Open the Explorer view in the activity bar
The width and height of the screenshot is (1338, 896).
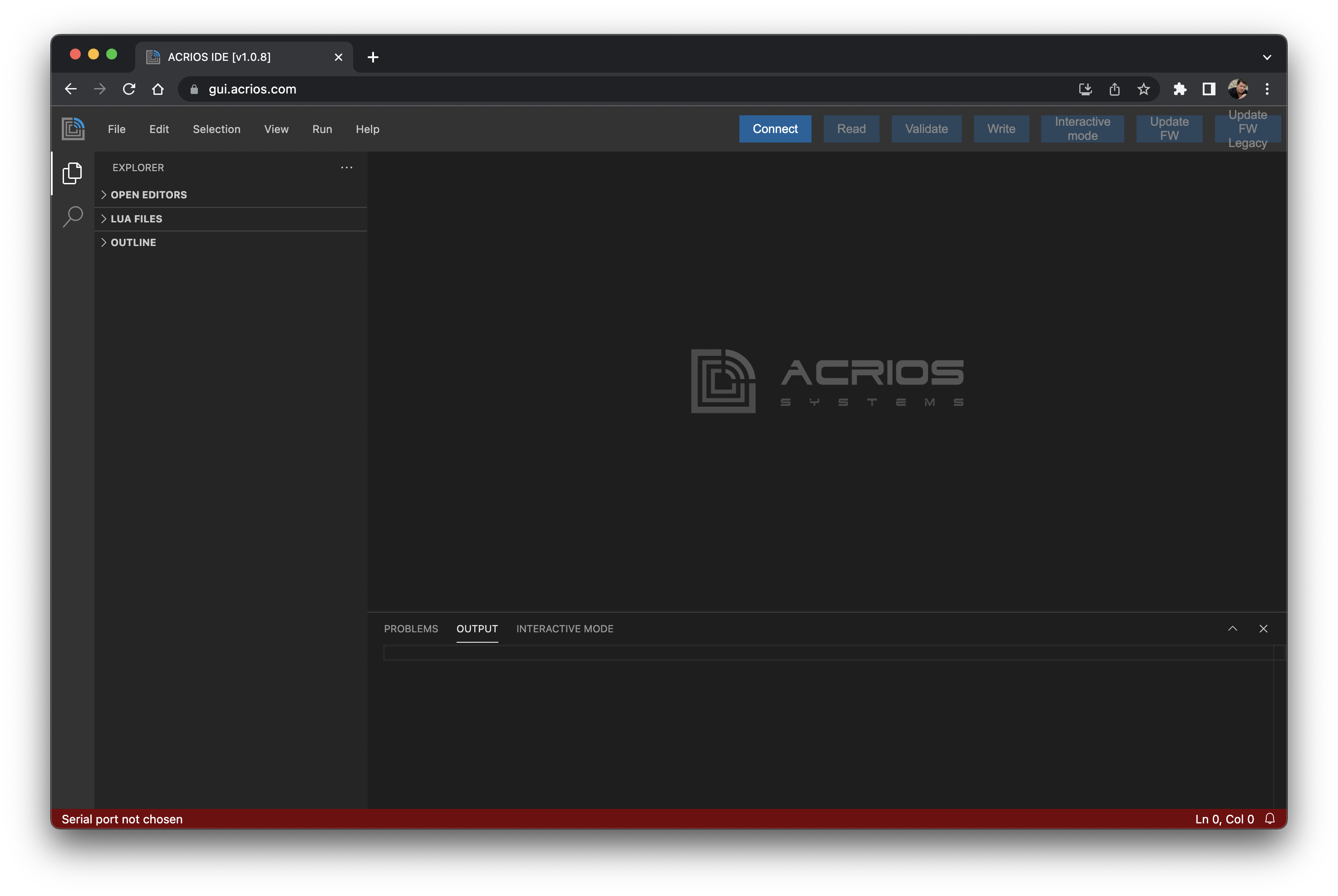point(72,173)
